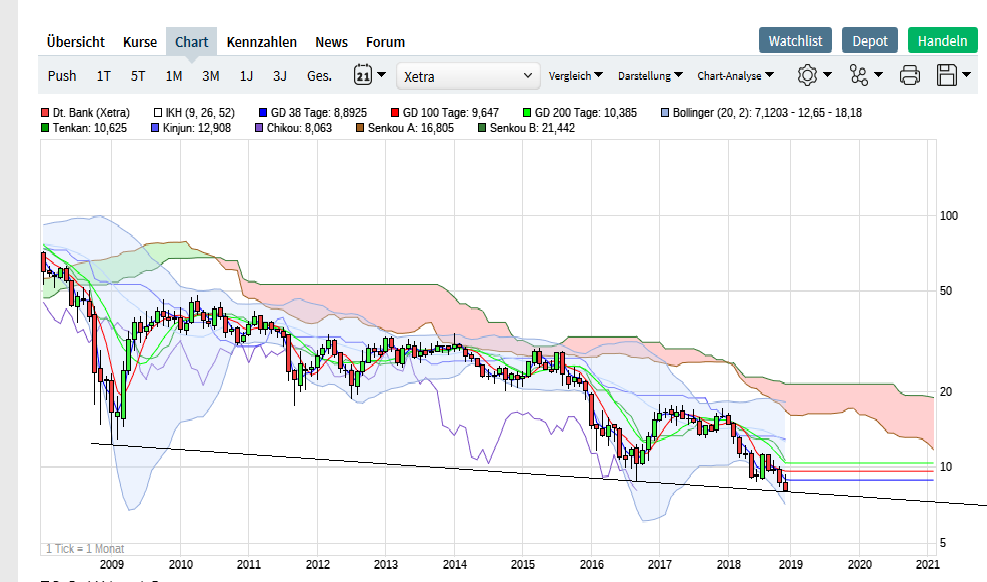Open the calendar period icon
The width and height of the screenshot is (987, 582).
pos(363,75)
